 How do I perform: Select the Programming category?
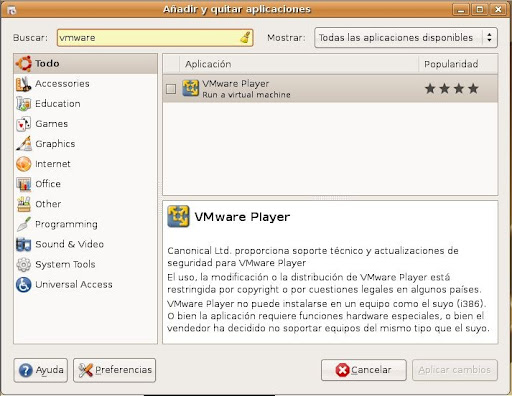click(x=86, y=224)
